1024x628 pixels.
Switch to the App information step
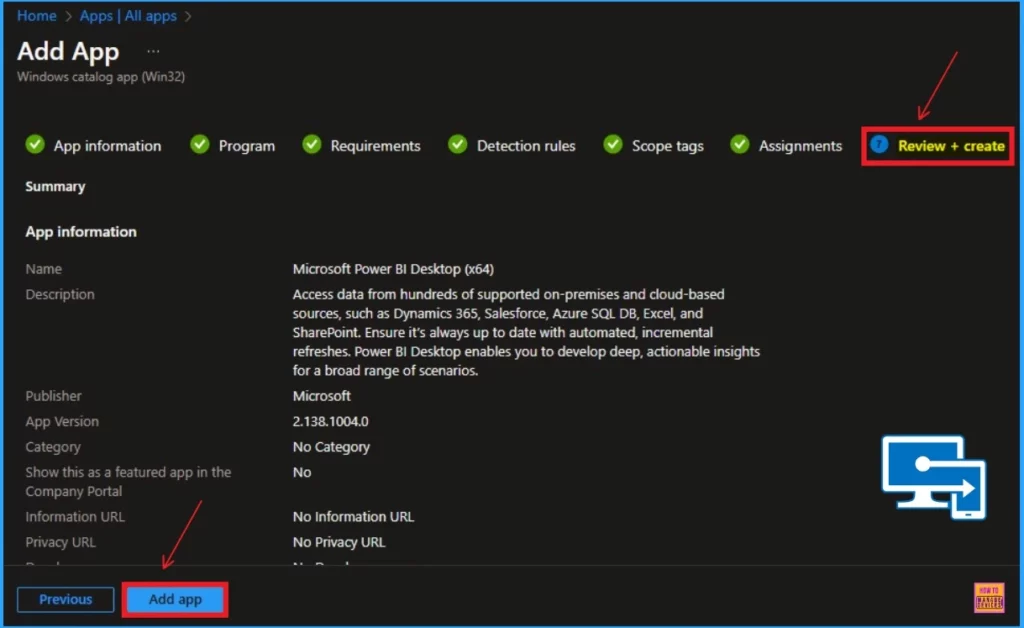(107, 146)
